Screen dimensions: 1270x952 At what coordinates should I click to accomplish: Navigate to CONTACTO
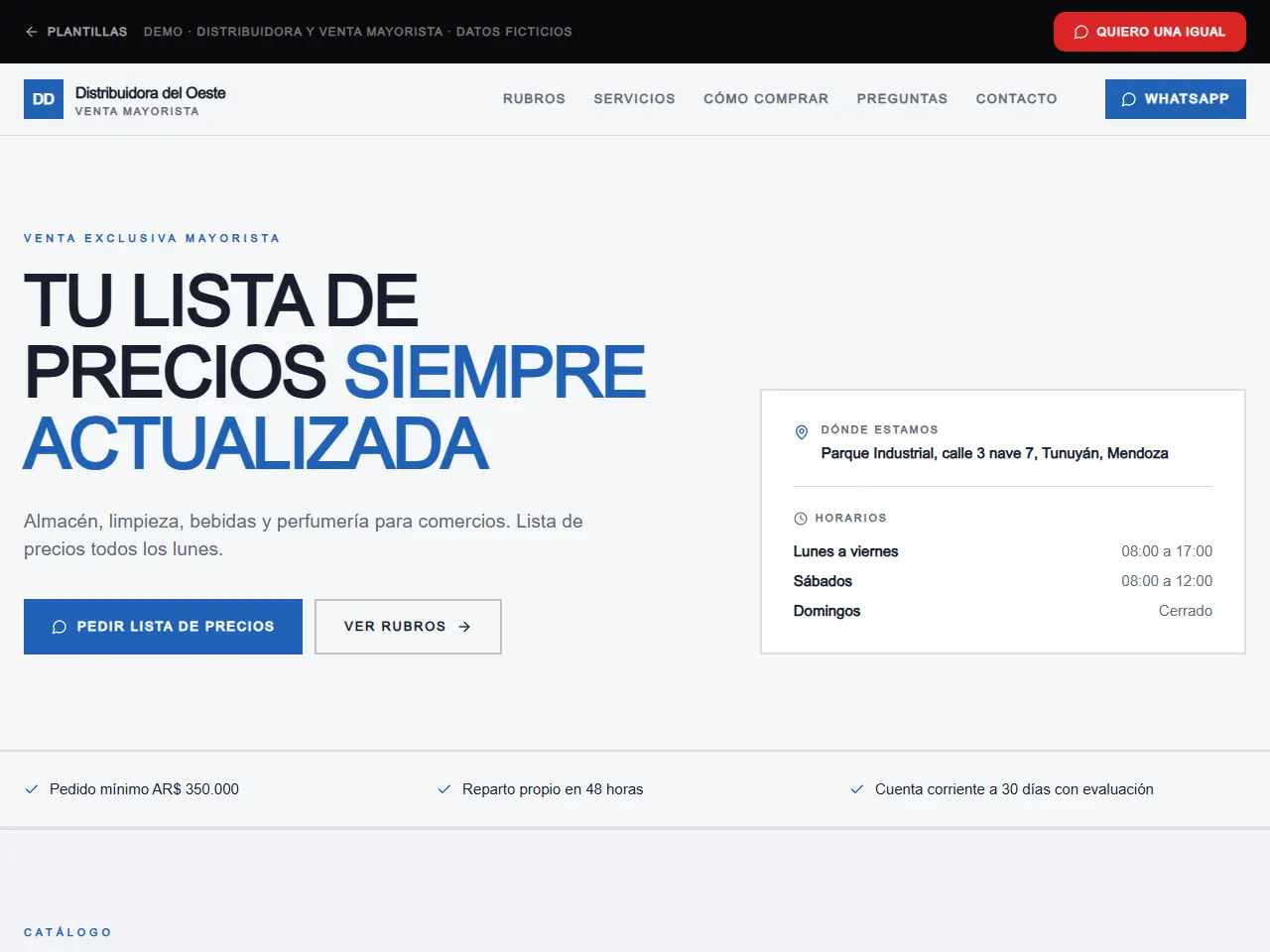[1016, 99]
